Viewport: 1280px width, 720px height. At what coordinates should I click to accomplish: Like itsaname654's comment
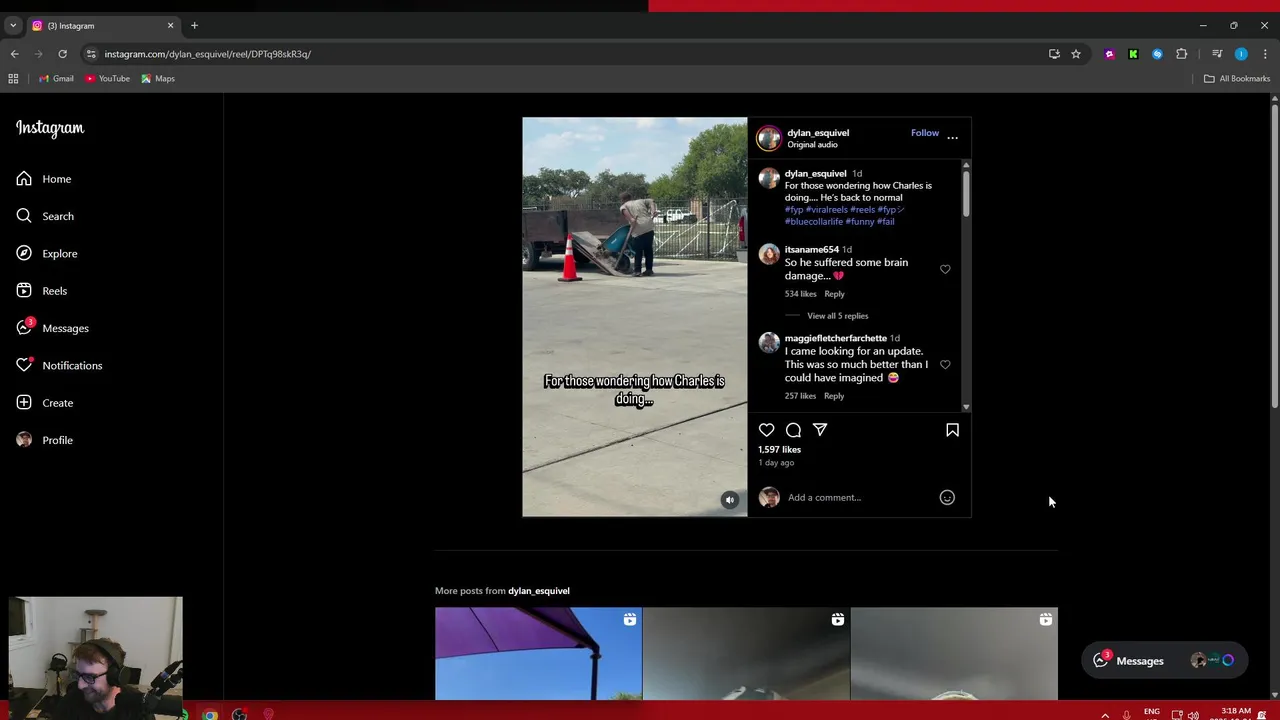pyautogui.click(x=945, y=269)
